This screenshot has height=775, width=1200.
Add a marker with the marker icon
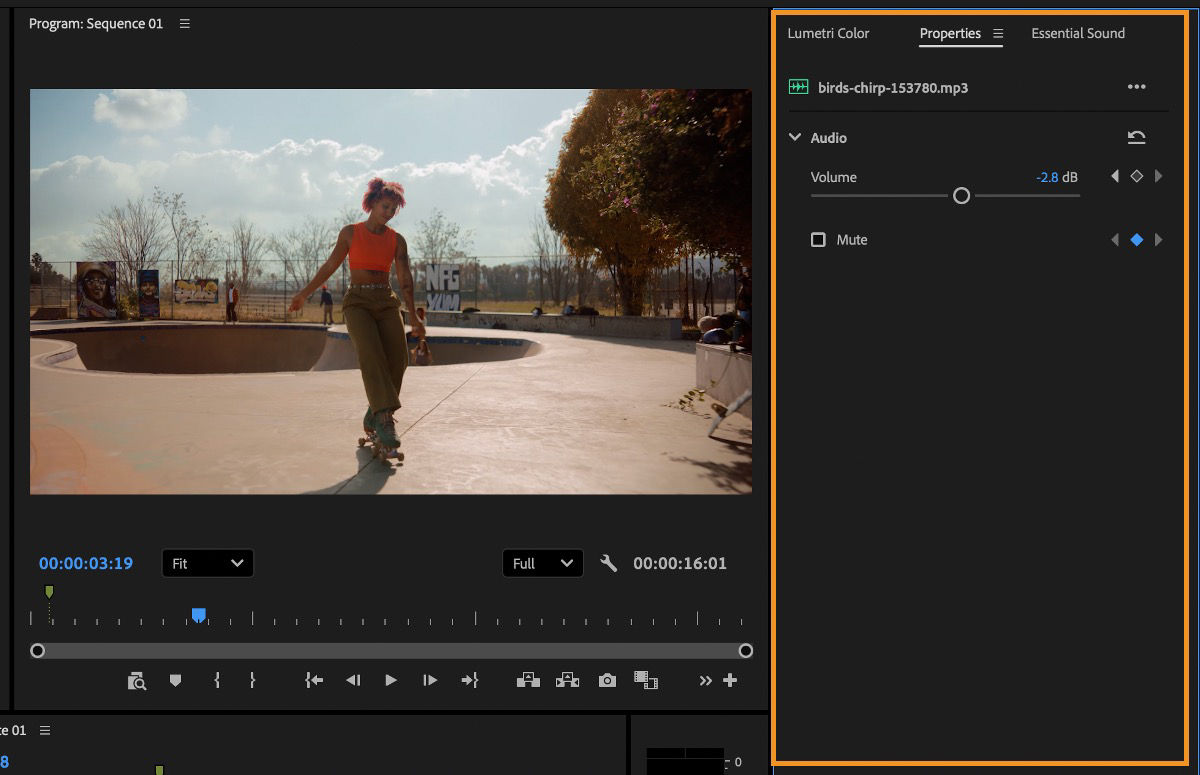tap(176, 680)
